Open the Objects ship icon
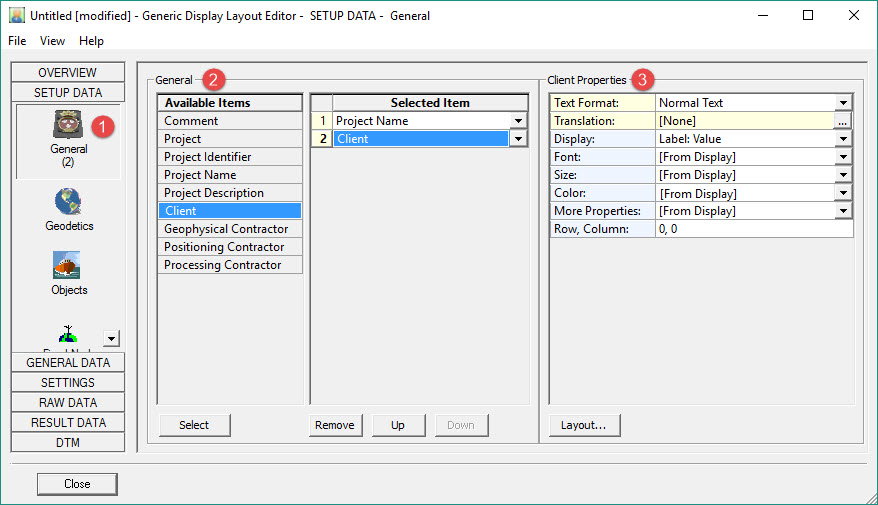 pos(67,265)
